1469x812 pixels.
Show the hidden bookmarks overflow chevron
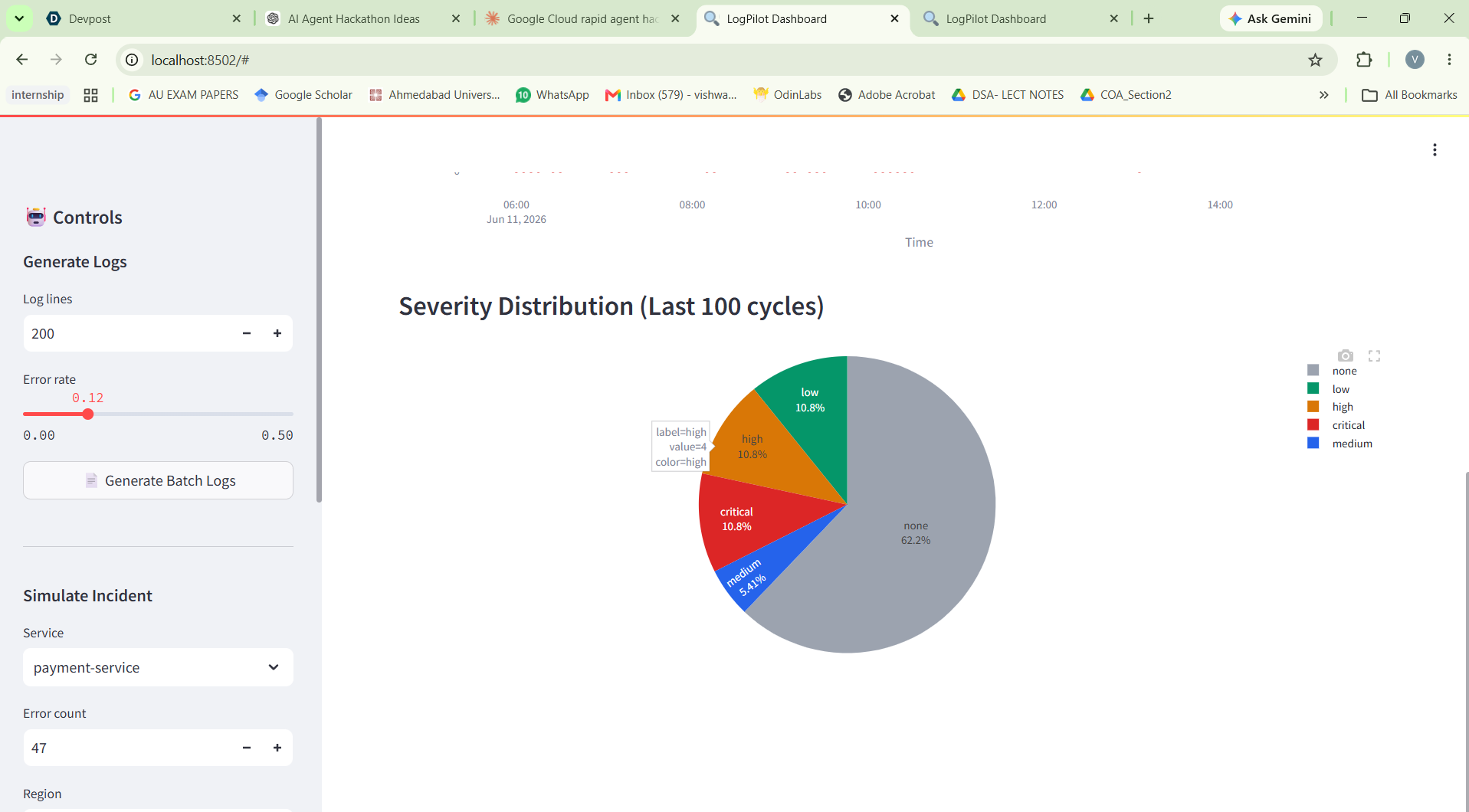(x=1323, y=95)
